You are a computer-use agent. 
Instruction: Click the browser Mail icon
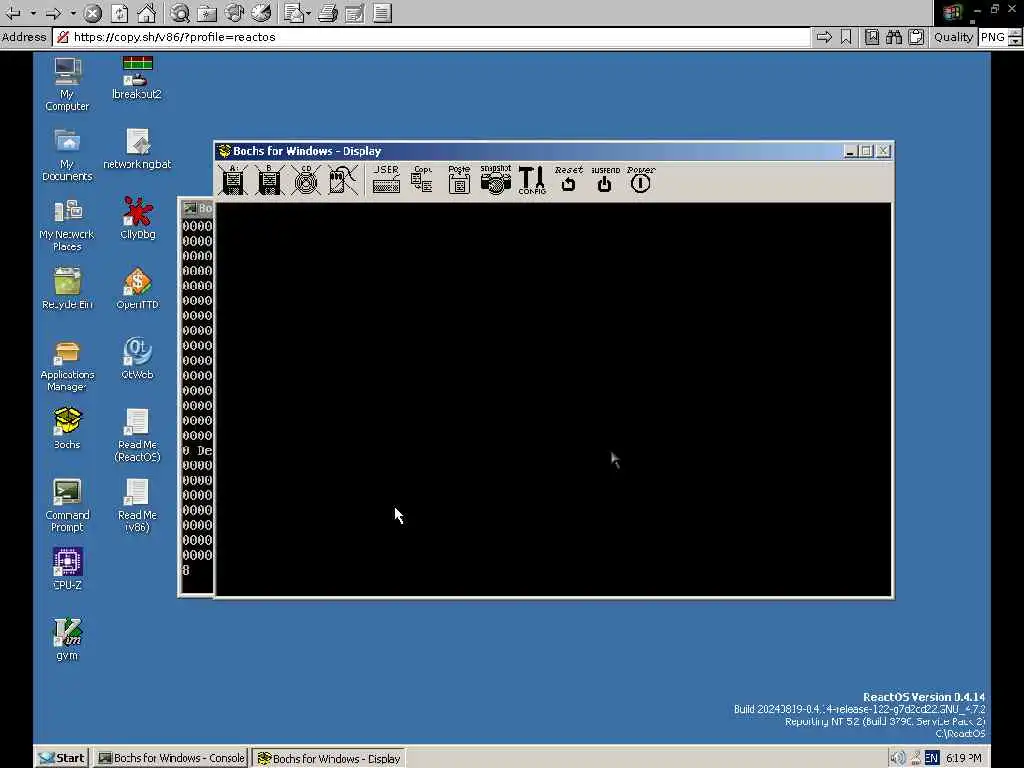[x=293, y=13]
